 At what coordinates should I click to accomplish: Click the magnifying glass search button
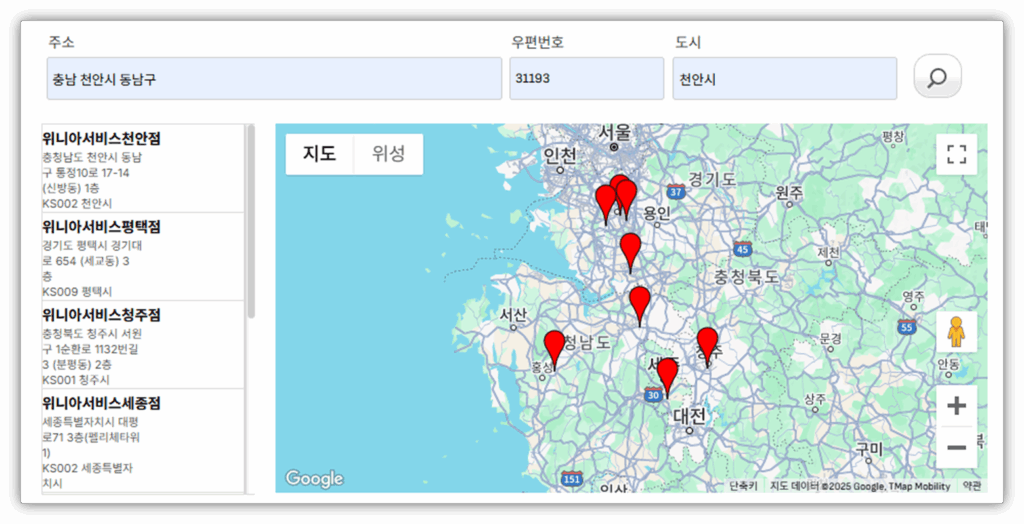pos(937,77)
